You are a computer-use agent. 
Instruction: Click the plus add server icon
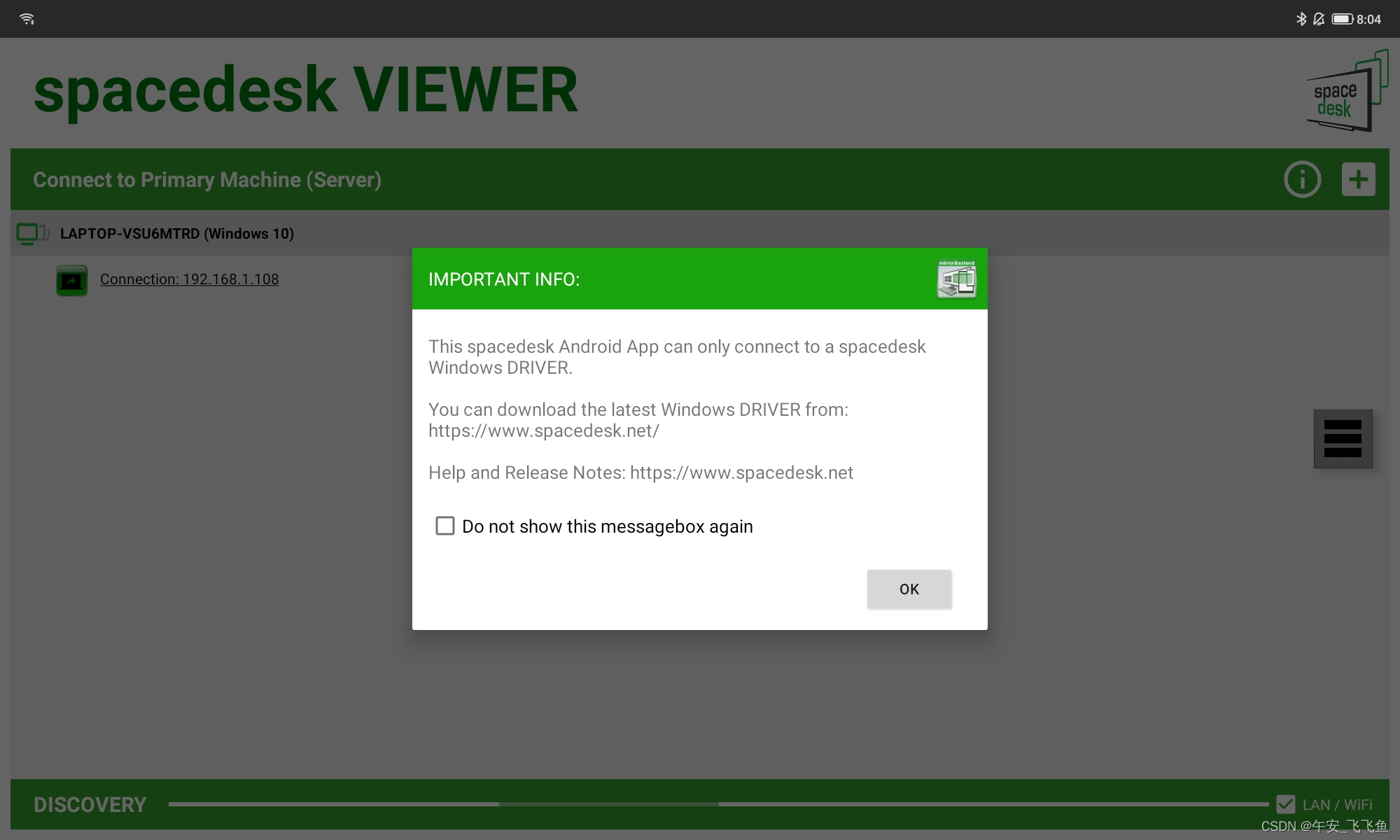point(1358,180)
